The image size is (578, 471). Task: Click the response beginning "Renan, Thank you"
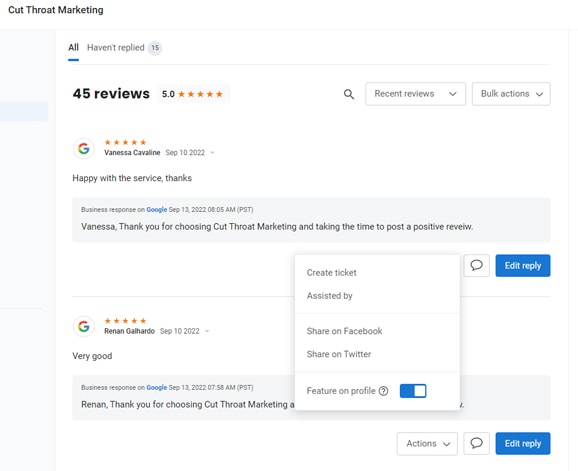[x=188, y=404]
